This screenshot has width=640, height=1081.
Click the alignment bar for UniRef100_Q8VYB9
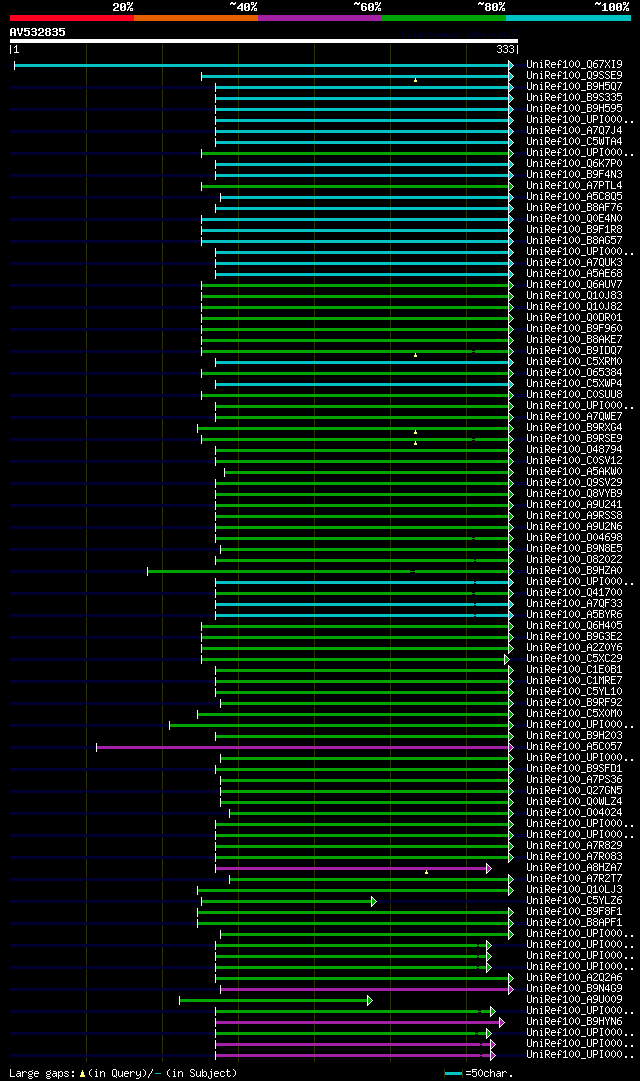364,494
